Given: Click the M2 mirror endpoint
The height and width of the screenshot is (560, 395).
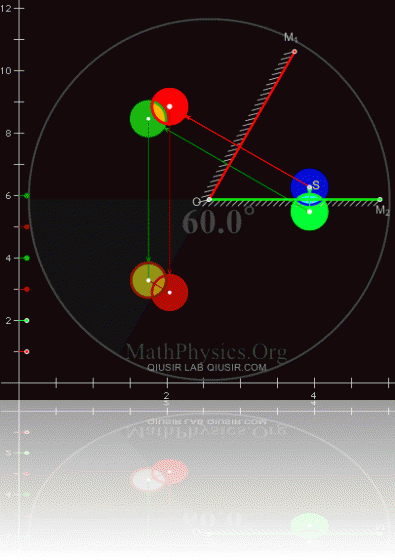Looking at the screenshot, I should (x=380, y=200).
